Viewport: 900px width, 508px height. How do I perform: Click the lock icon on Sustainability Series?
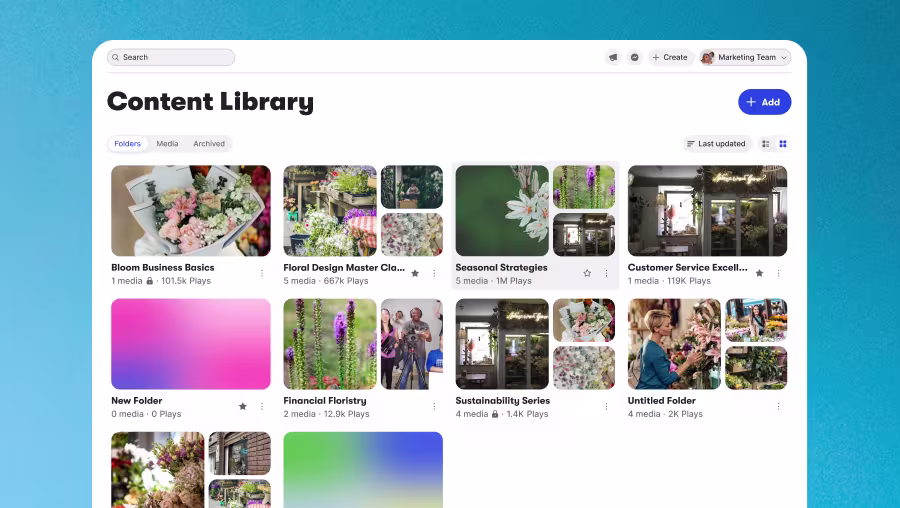(x=495, y=414)
